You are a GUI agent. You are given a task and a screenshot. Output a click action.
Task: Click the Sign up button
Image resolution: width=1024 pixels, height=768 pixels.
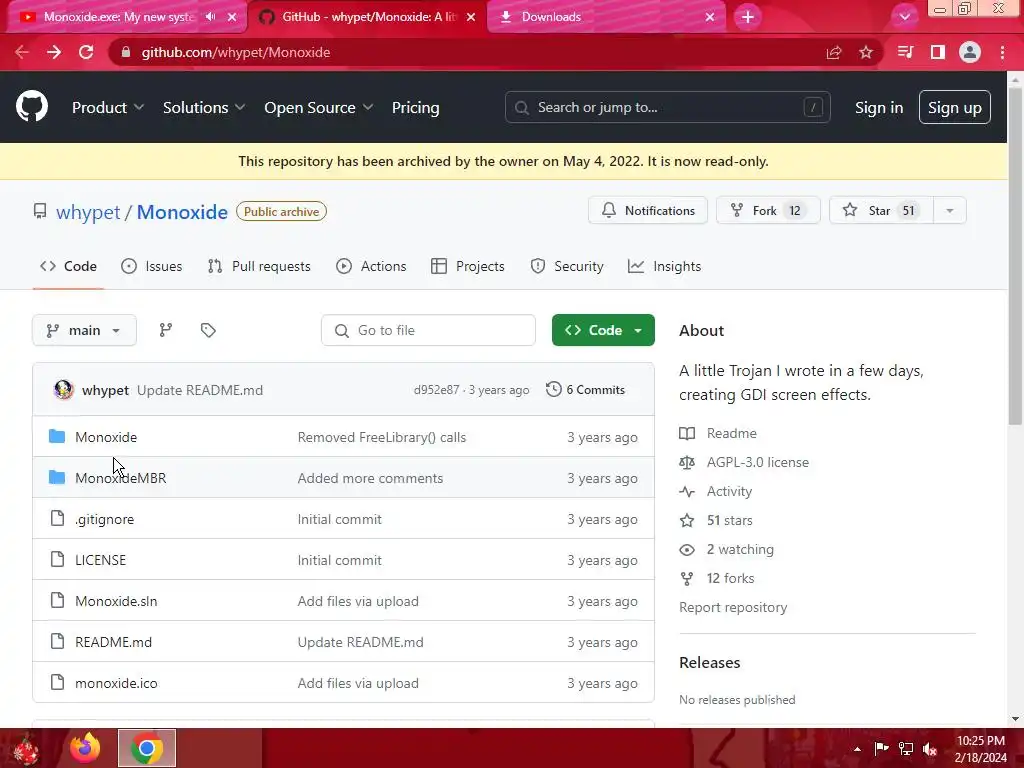coord(954,108)
